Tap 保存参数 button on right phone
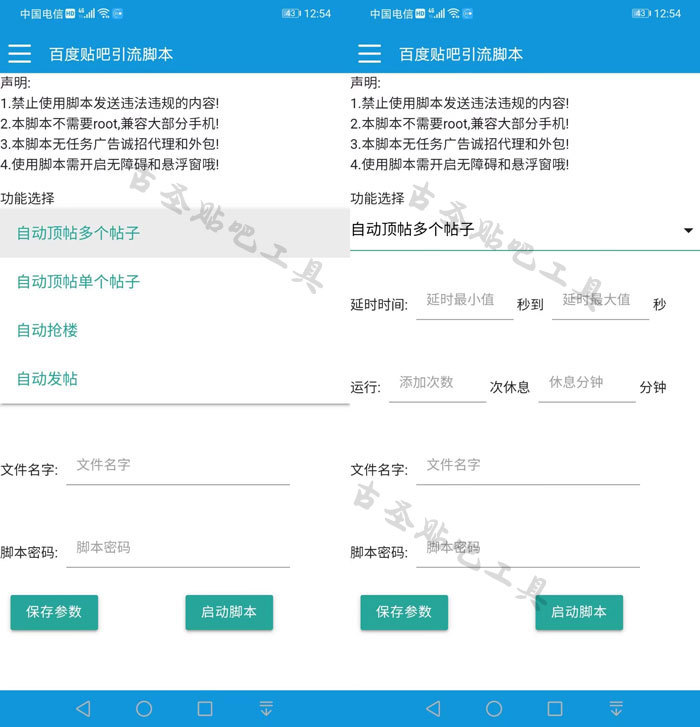Screen dimensions: 700x727 tap(404, 612)
